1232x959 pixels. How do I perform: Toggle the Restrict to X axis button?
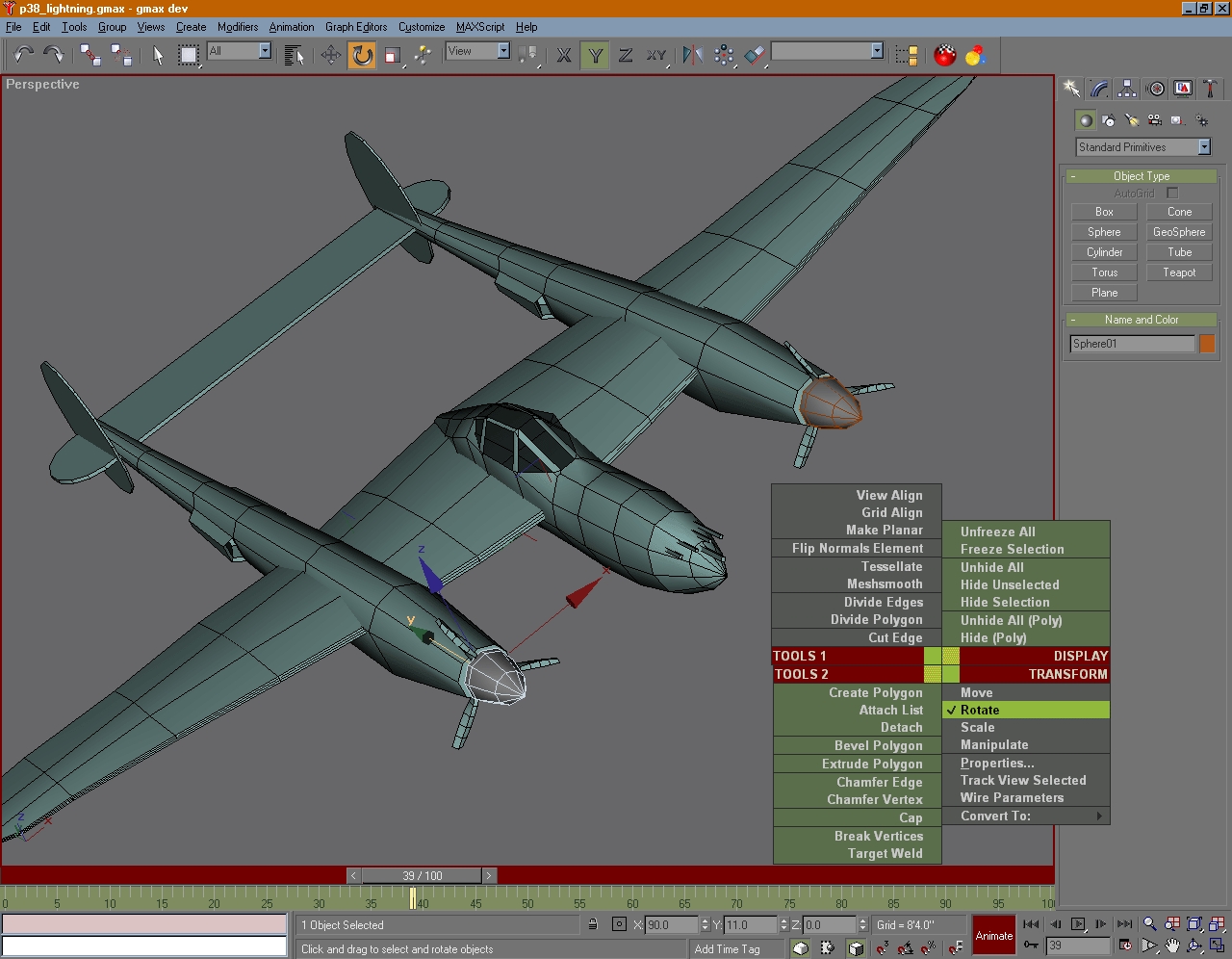[564, 56]
